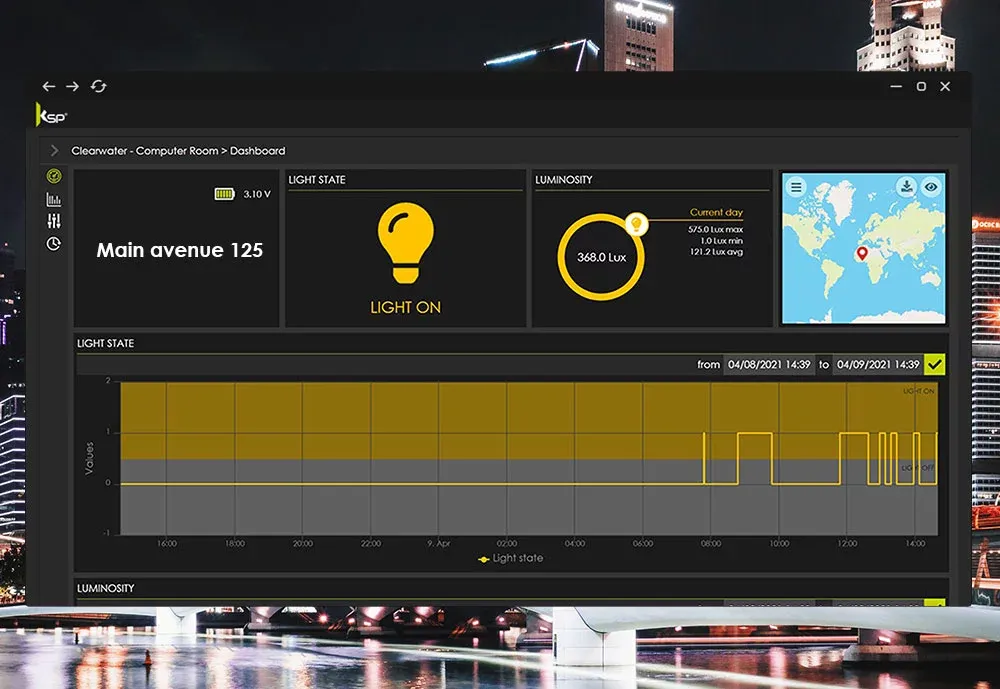This screenshot has width=1000, height=689.
Task: Click the 'to' date field 04/09/2021 14:39
Action: [x=877, y=365]
